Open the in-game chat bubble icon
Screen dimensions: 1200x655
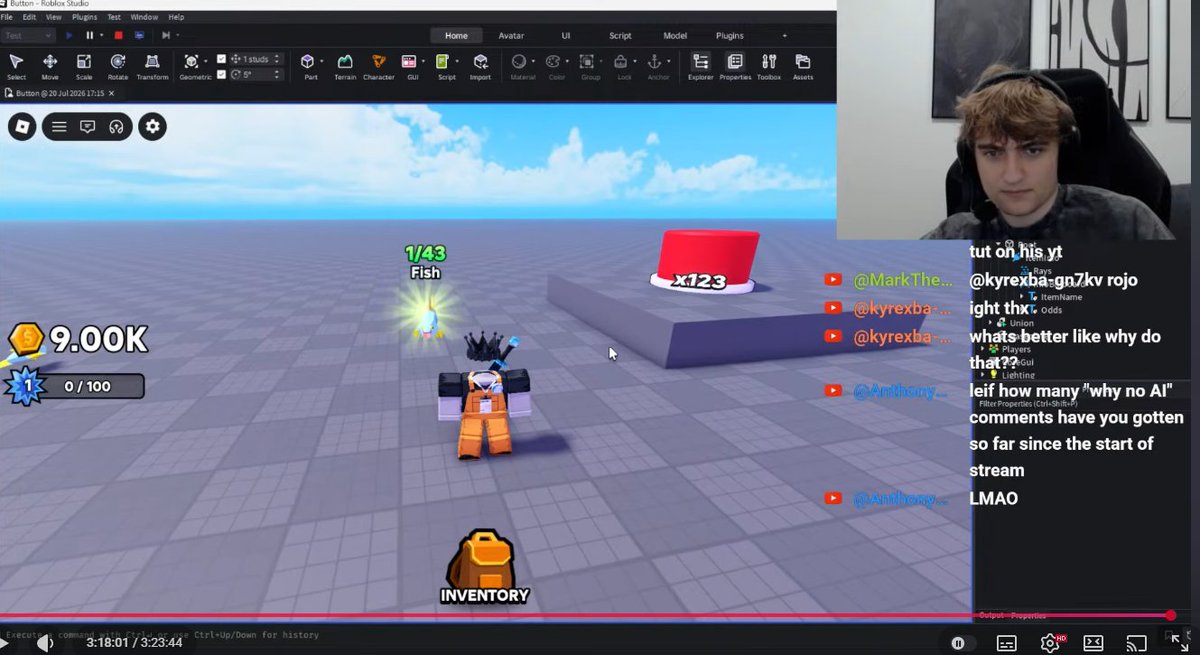(x=88, y=126)
